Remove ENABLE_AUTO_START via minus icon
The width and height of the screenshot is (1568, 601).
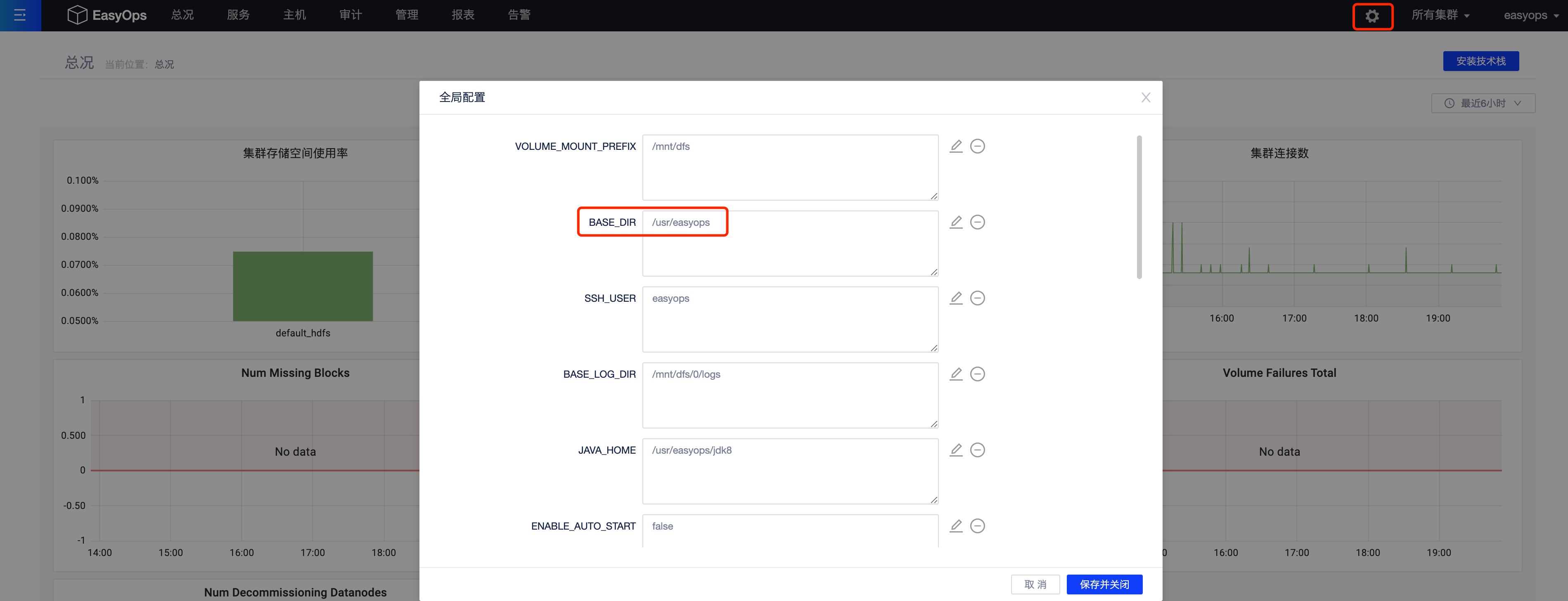click(978, 526)
